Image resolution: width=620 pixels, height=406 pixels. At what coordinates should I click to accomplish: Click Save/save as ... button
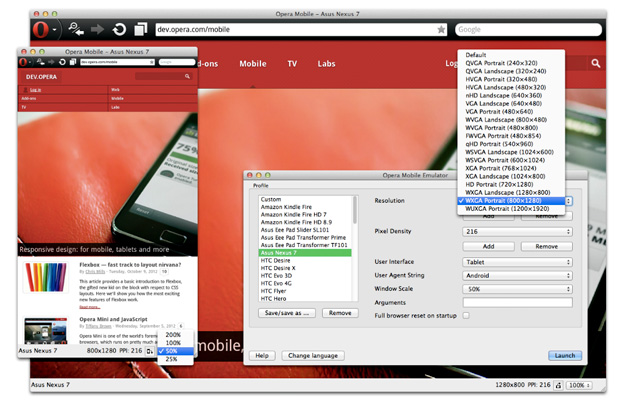287,313
